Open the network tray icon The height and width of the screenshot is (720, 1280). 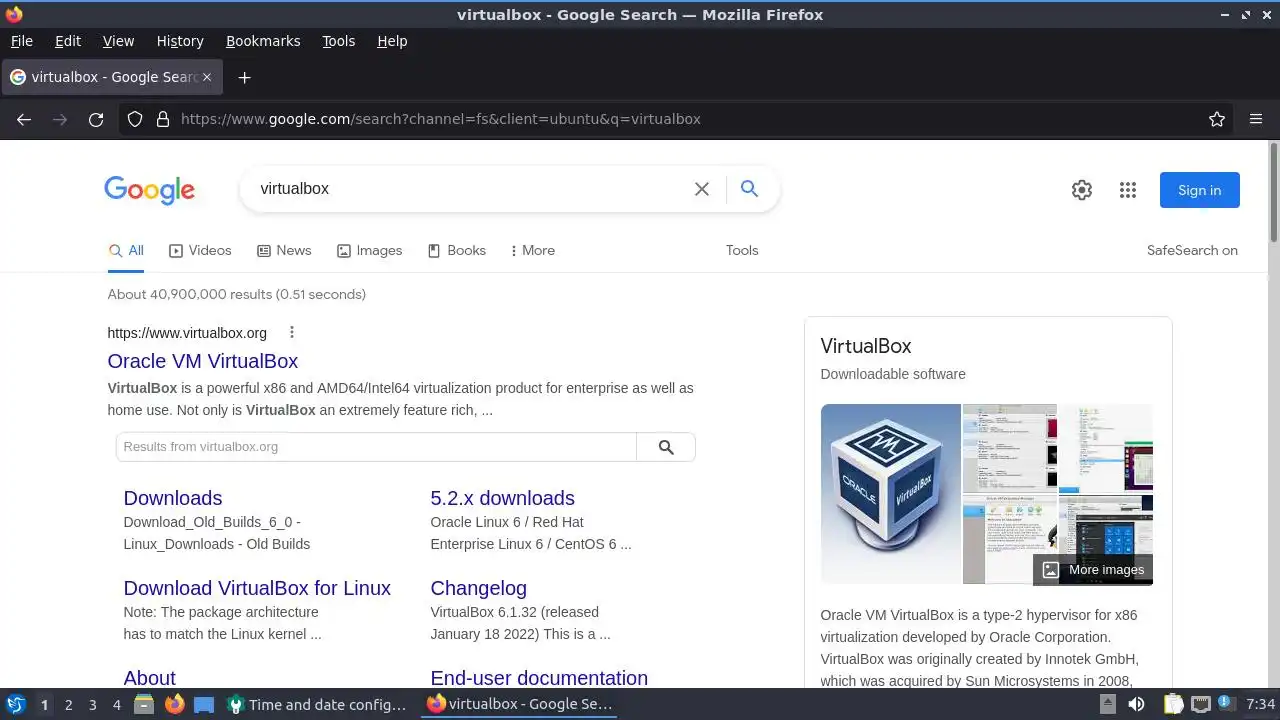point(1201,705)
